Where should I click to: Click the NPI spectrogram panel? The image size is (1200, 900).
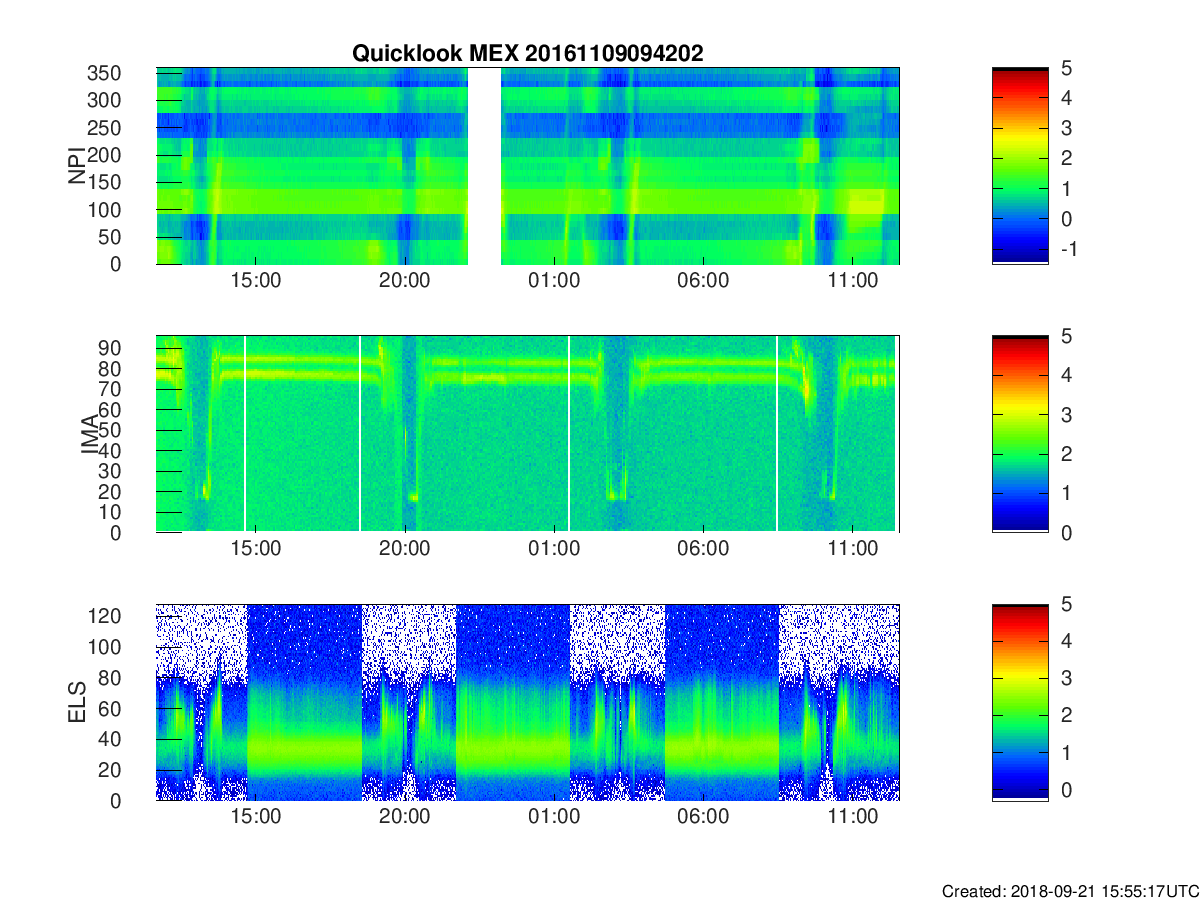pos(528,166)
